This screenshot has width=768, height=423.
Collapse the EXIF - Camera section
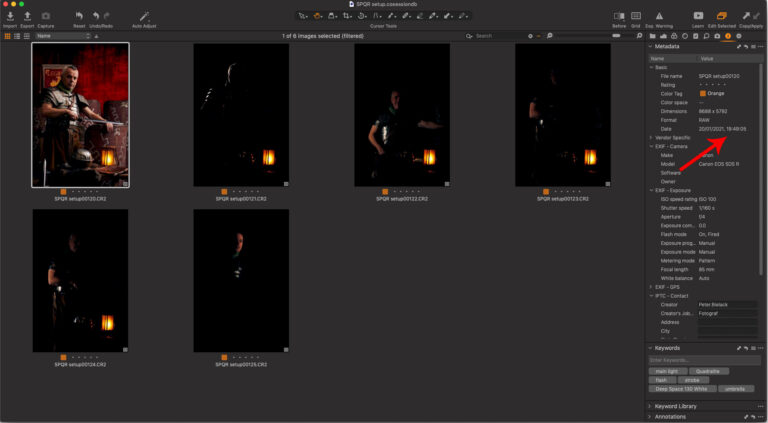pyautogui.click(x=651, y=146)
